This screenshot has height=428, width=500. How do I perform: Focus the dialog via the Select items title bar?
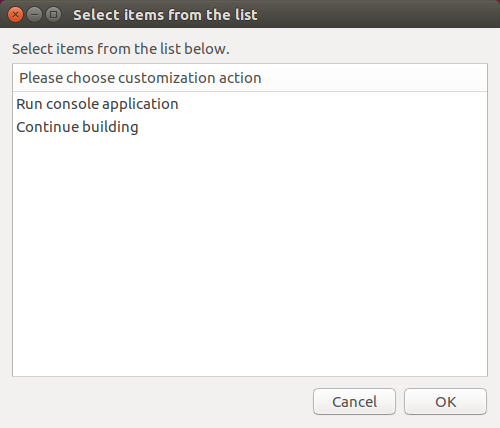(x=165, y=15)
